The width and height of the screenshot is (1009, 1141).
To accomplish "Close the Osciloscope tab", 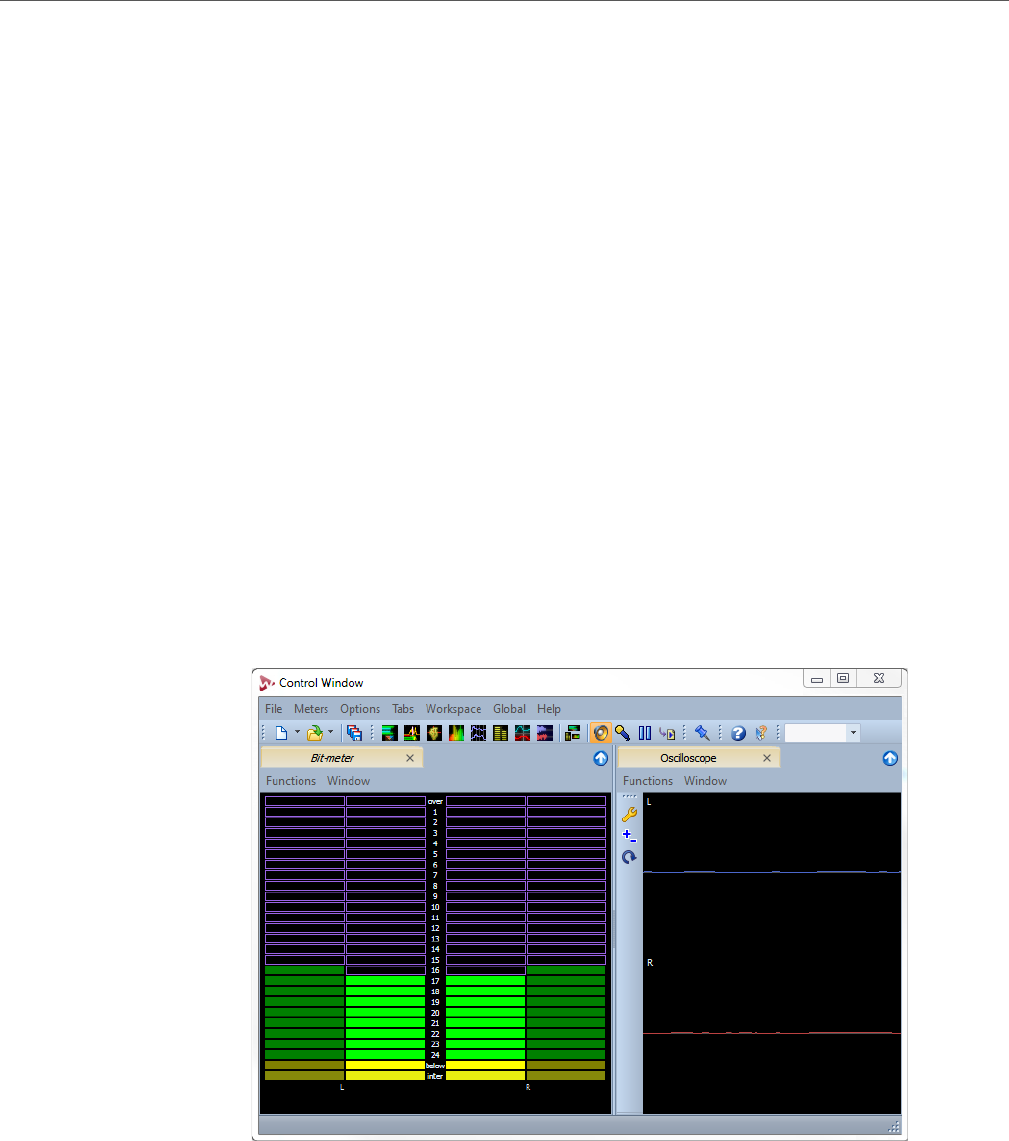I will 767,758.
